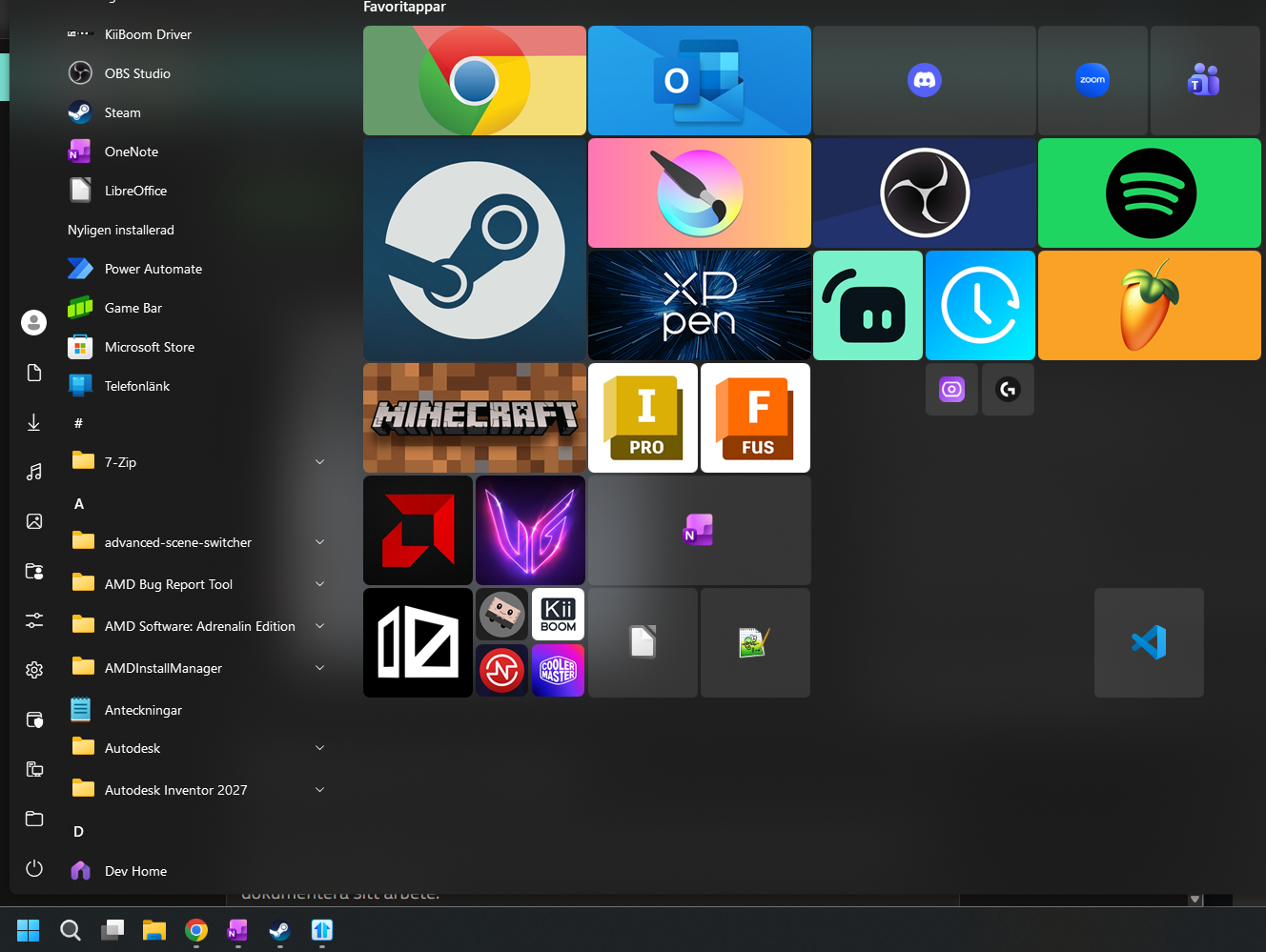
Task: Open the neon purple gaming logo tile
Action: 530,531
